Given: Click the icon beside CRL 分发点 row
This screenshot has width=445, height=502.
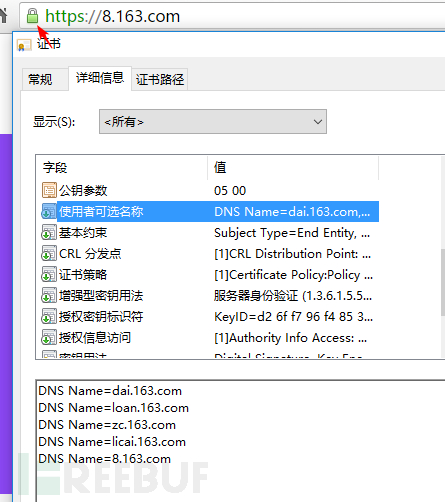Looking at the screenshot, I should (x=49, y=253).
